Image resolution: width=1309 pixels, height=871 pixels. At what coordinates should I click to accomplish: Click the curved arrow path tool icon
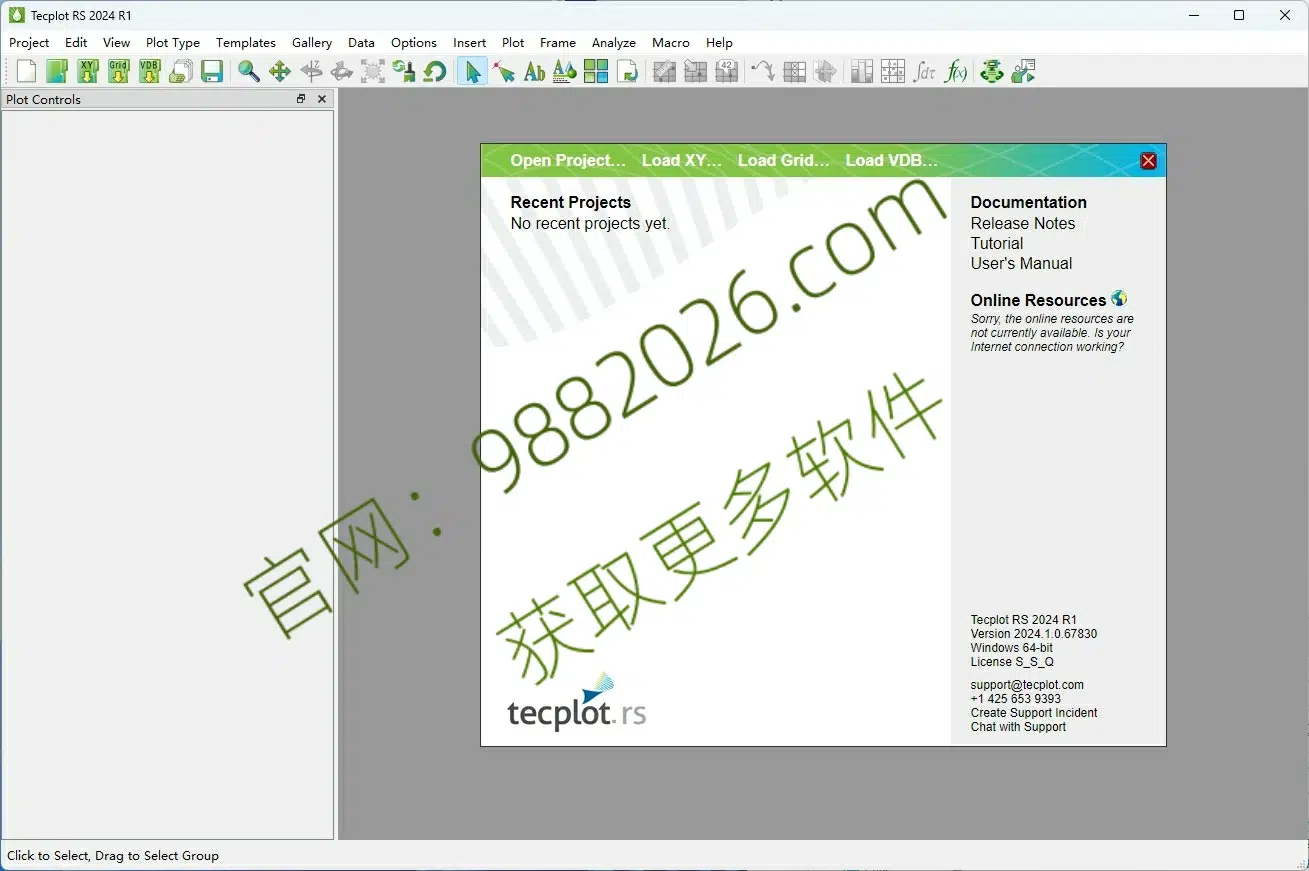coord(763,71)
